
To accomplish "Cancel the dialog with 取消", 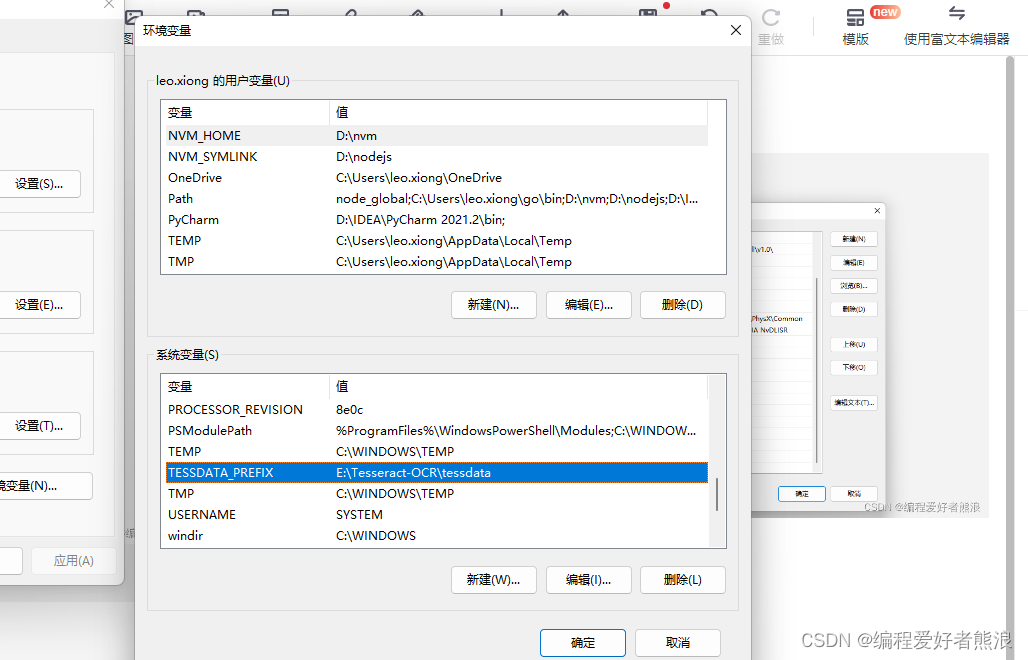I will tap(678, 643).
